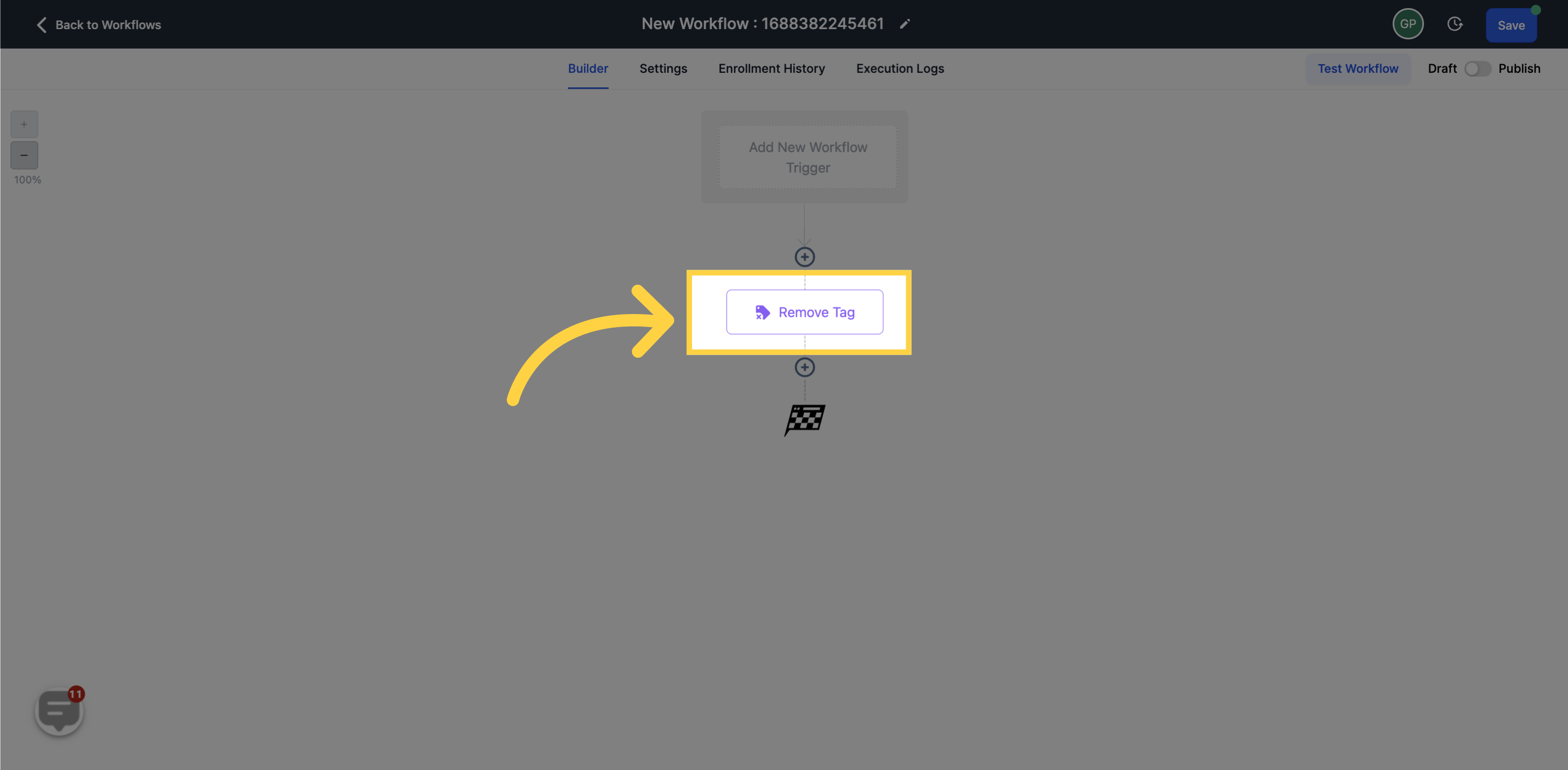Image resolution: width=1568 pixels, height=770 pixels.
Task: Click the Save button
Action: pos(1511,24)
